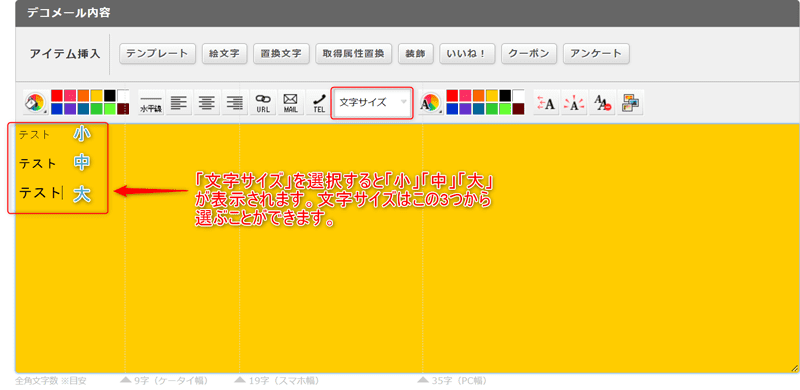Choose dark brown in the text color palette
The width and height of the screenshot is (800, 390).
[518, 109]
